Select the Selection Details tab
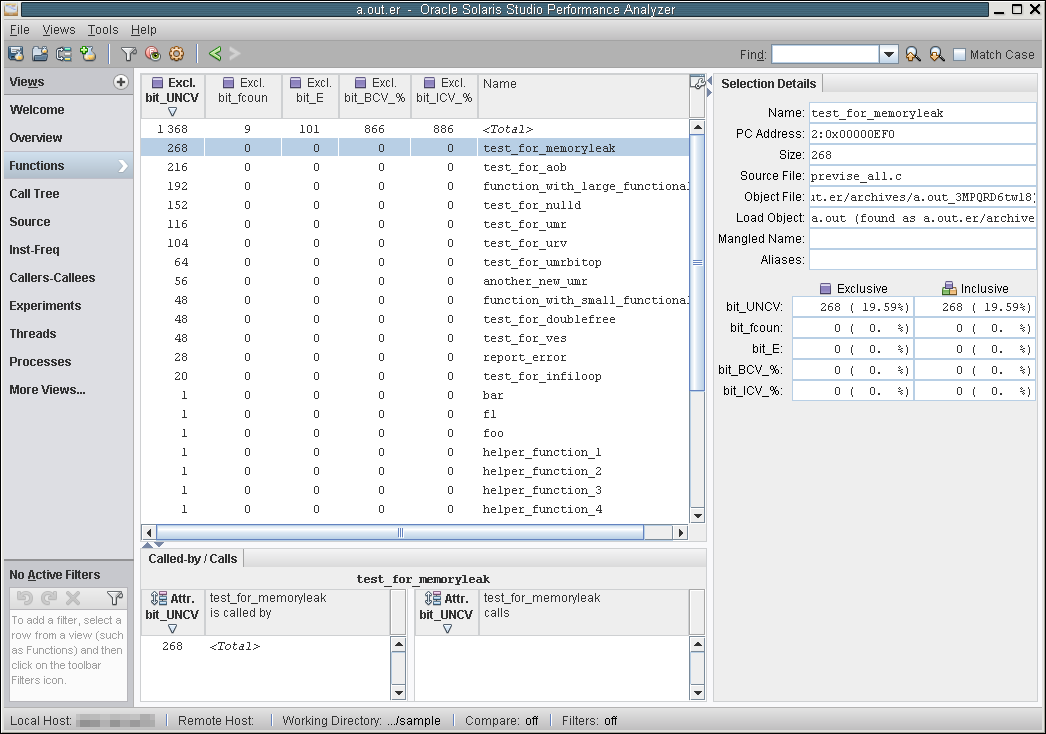 768,83
